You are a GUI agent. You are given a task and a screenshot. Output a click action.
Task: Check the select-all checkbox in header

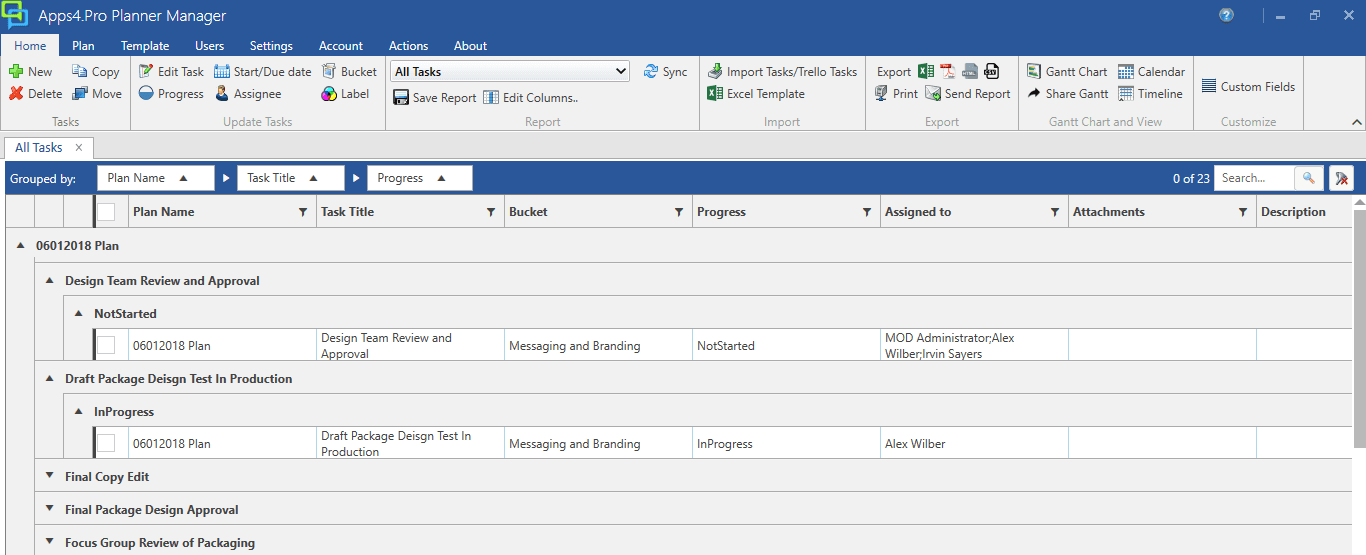click(106, 212)
